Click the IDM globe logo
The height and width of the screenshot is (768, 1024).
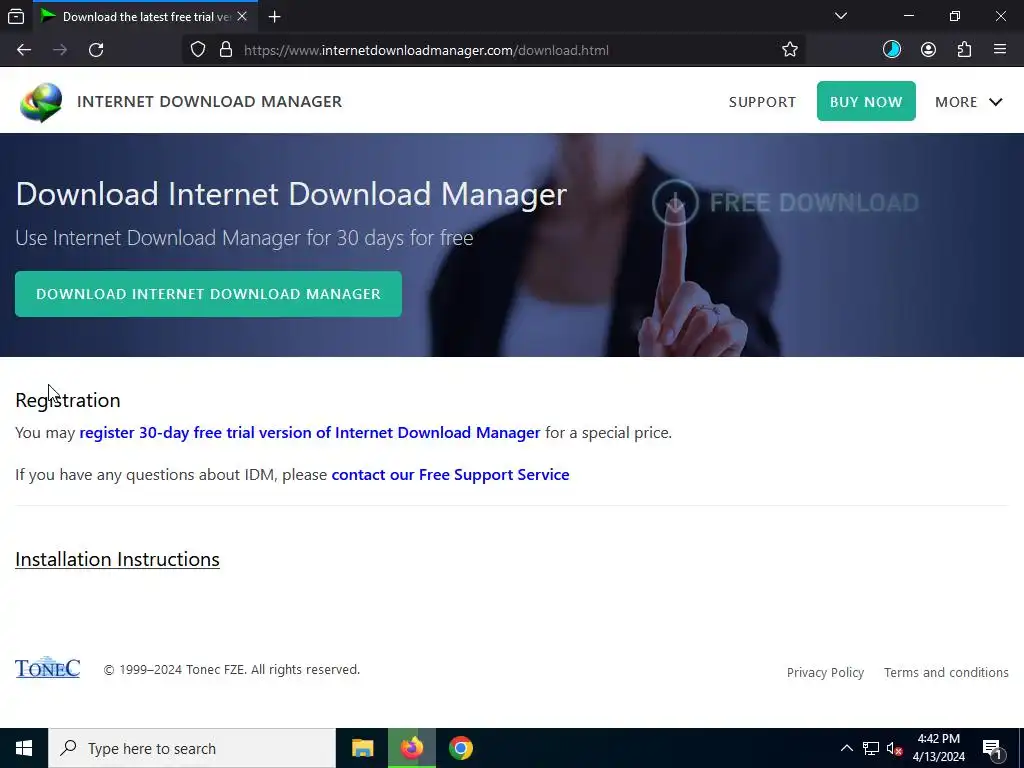tap(41, 102)
